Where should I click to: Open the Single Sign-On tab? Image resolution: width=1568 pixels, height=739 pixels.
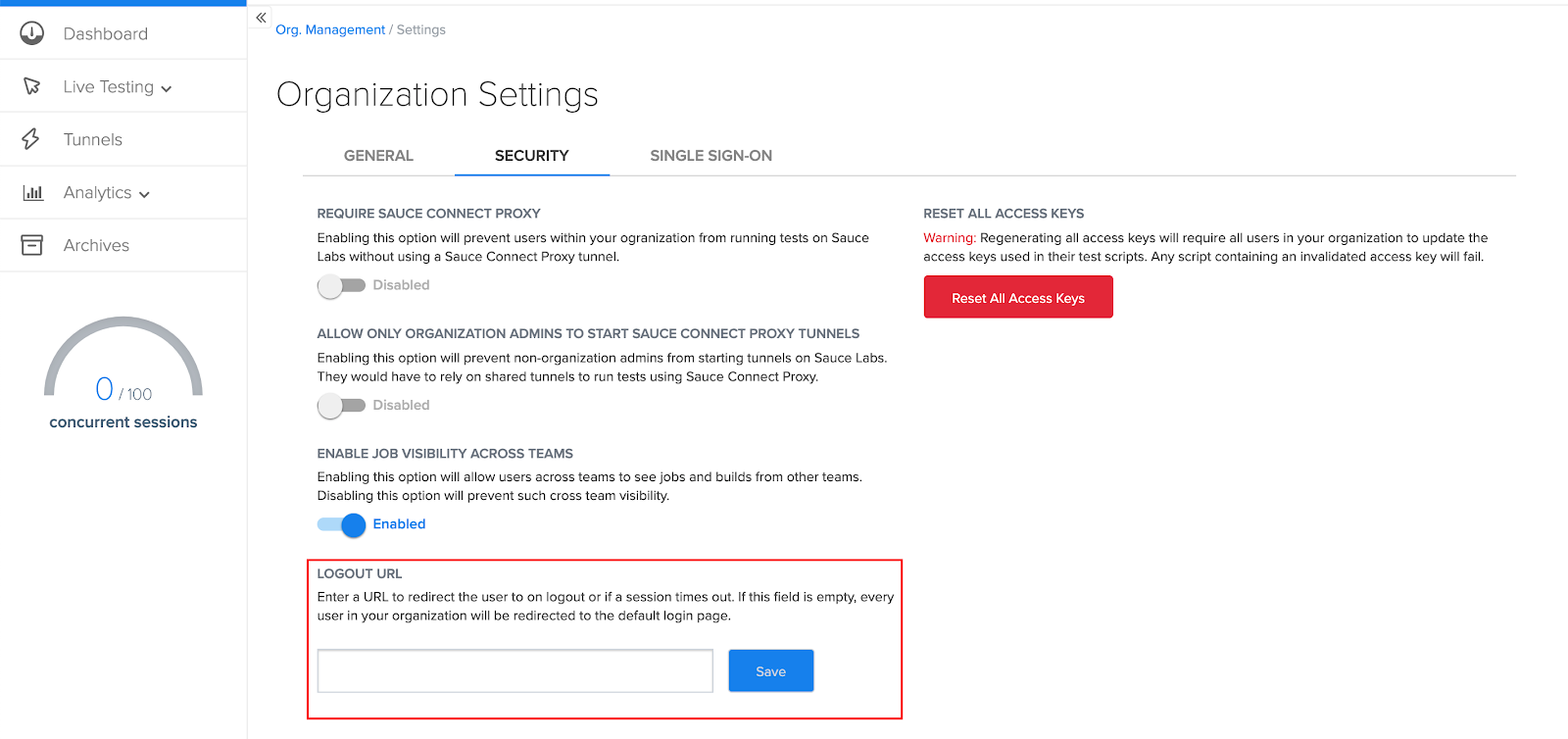[711, 155]
